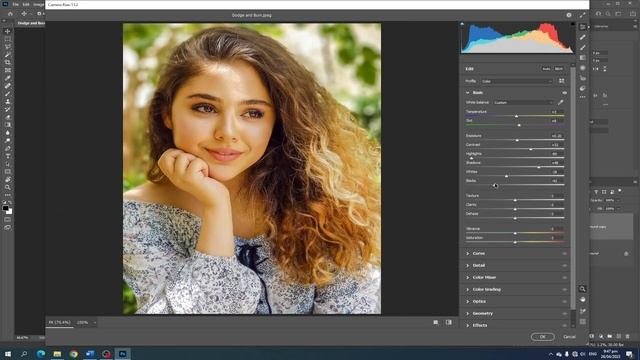The height and width of the screenshot is (360, 640).
Task: Select the Camera Raw hand tool
Action: coord(582,300)
